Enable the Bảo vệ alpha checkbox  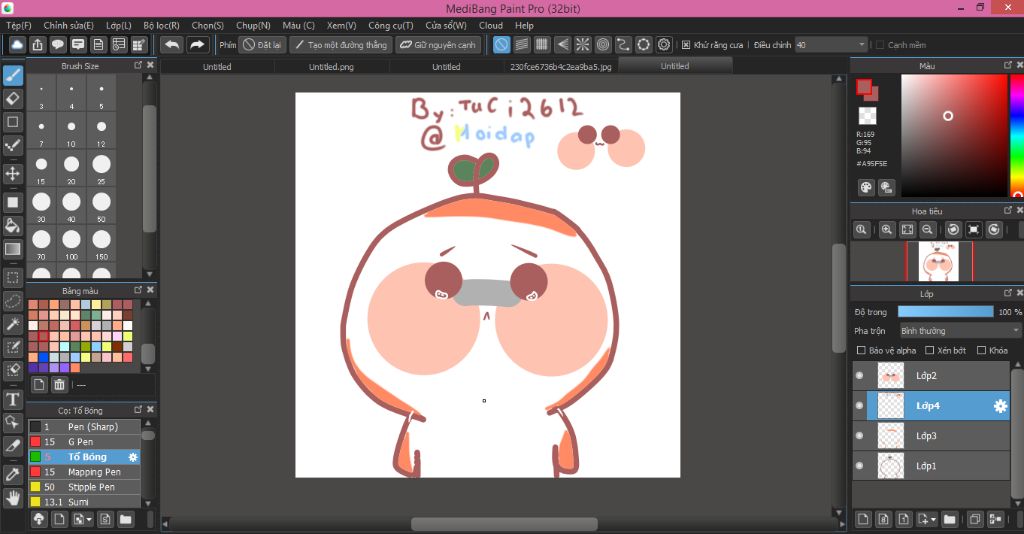[862, 350]
